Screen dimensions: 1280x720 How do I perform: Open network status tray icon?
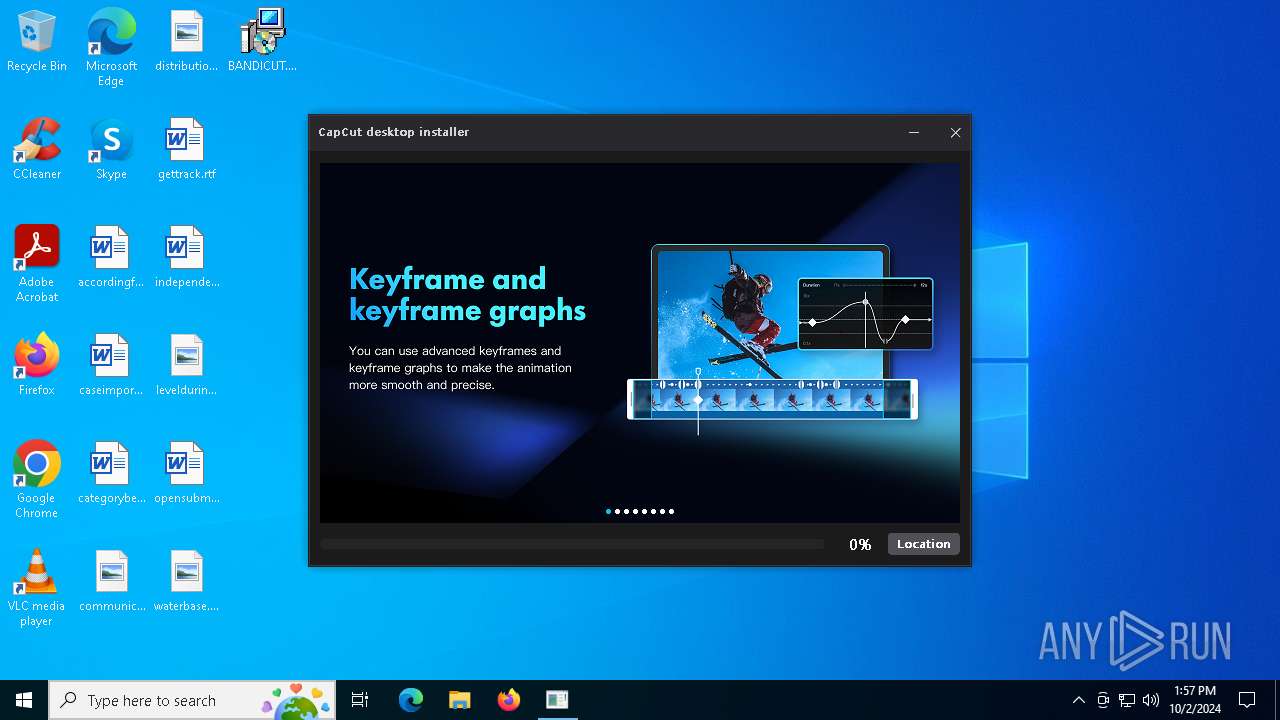coord(1127,700)
